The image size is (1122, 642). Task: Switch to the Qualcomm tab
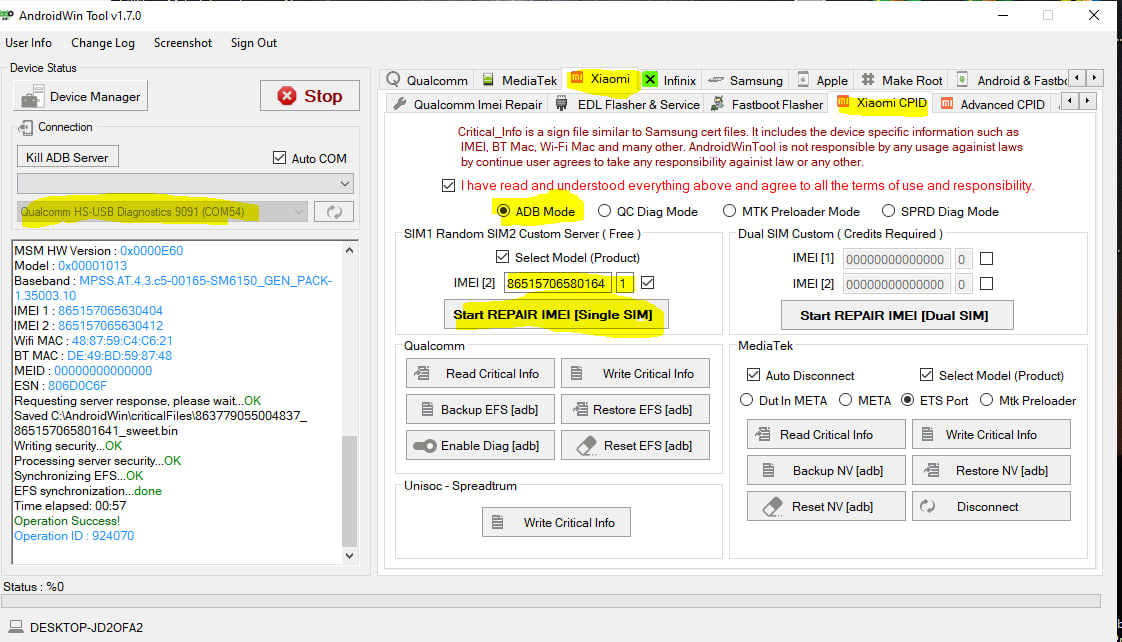pyautogui.click(x=427, y=80)
